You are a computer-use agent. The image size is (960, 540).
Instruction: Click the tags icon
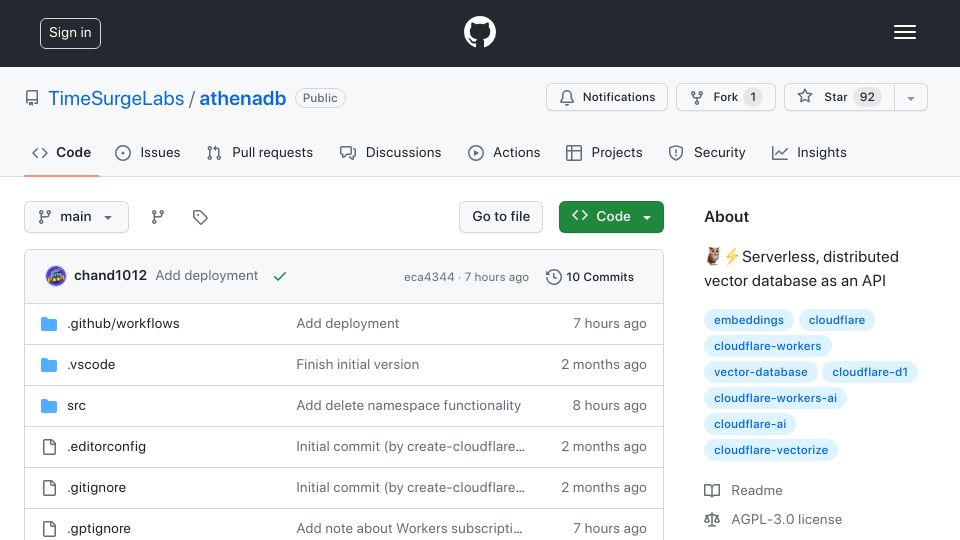(x=200, y=217)
